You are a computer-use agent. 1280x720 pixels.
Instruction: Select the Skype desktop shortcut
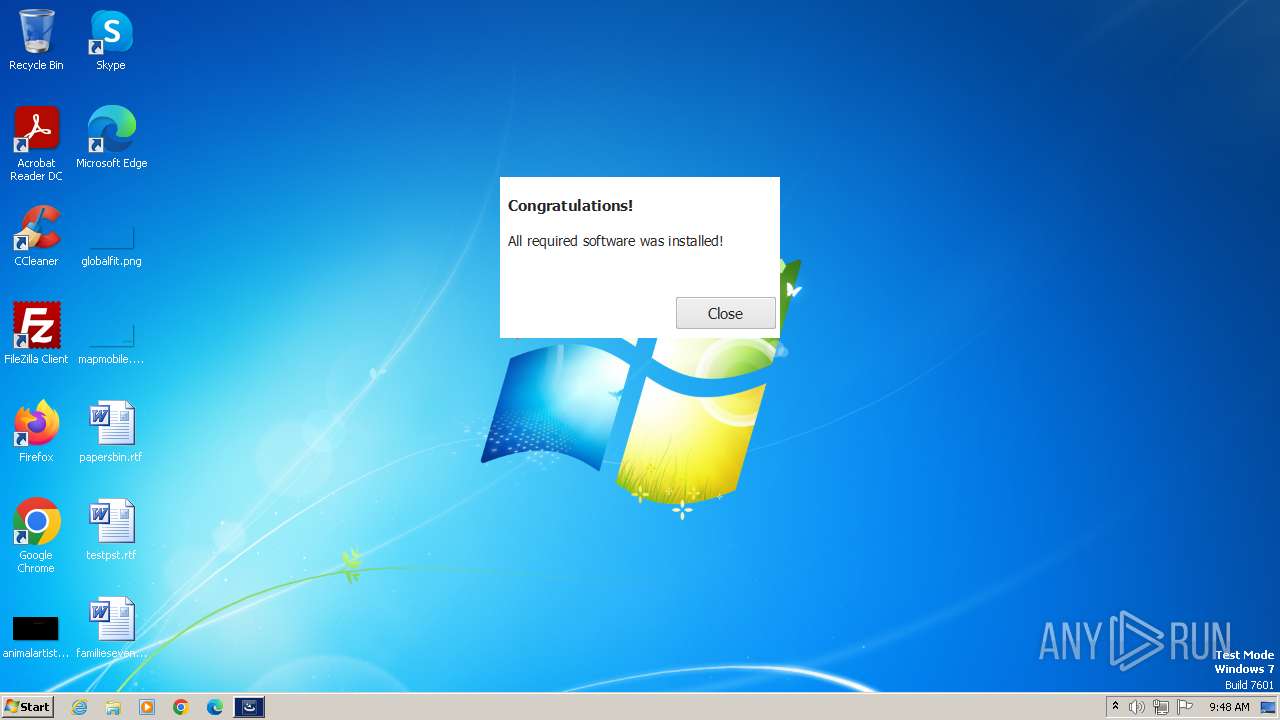[x=111, y=40]
